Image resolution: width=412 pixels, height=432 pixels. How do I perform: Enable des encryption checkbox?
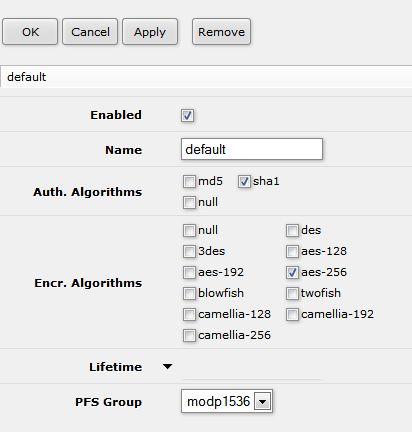coord(292,230)
